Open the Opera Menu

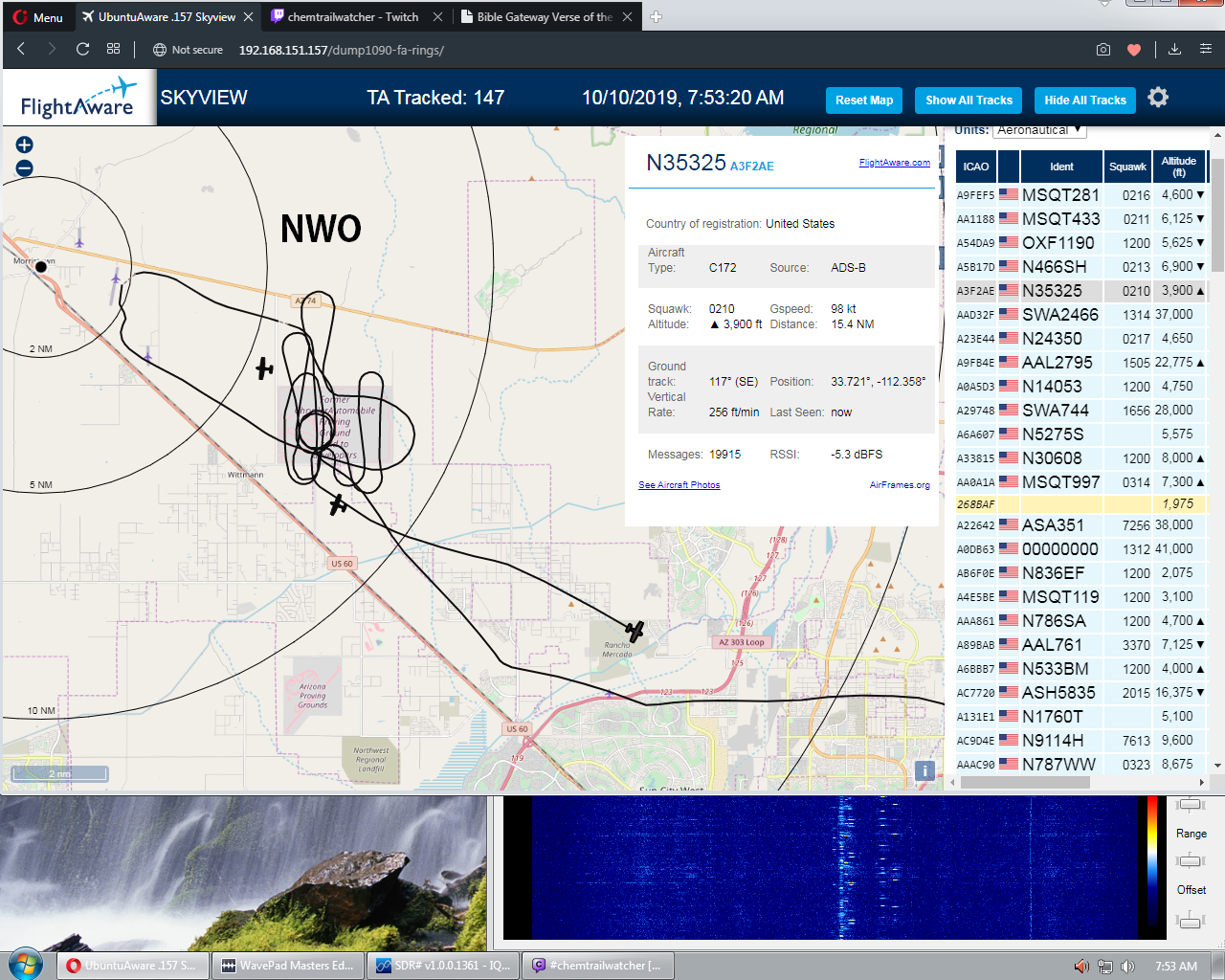tap(38, 17)
